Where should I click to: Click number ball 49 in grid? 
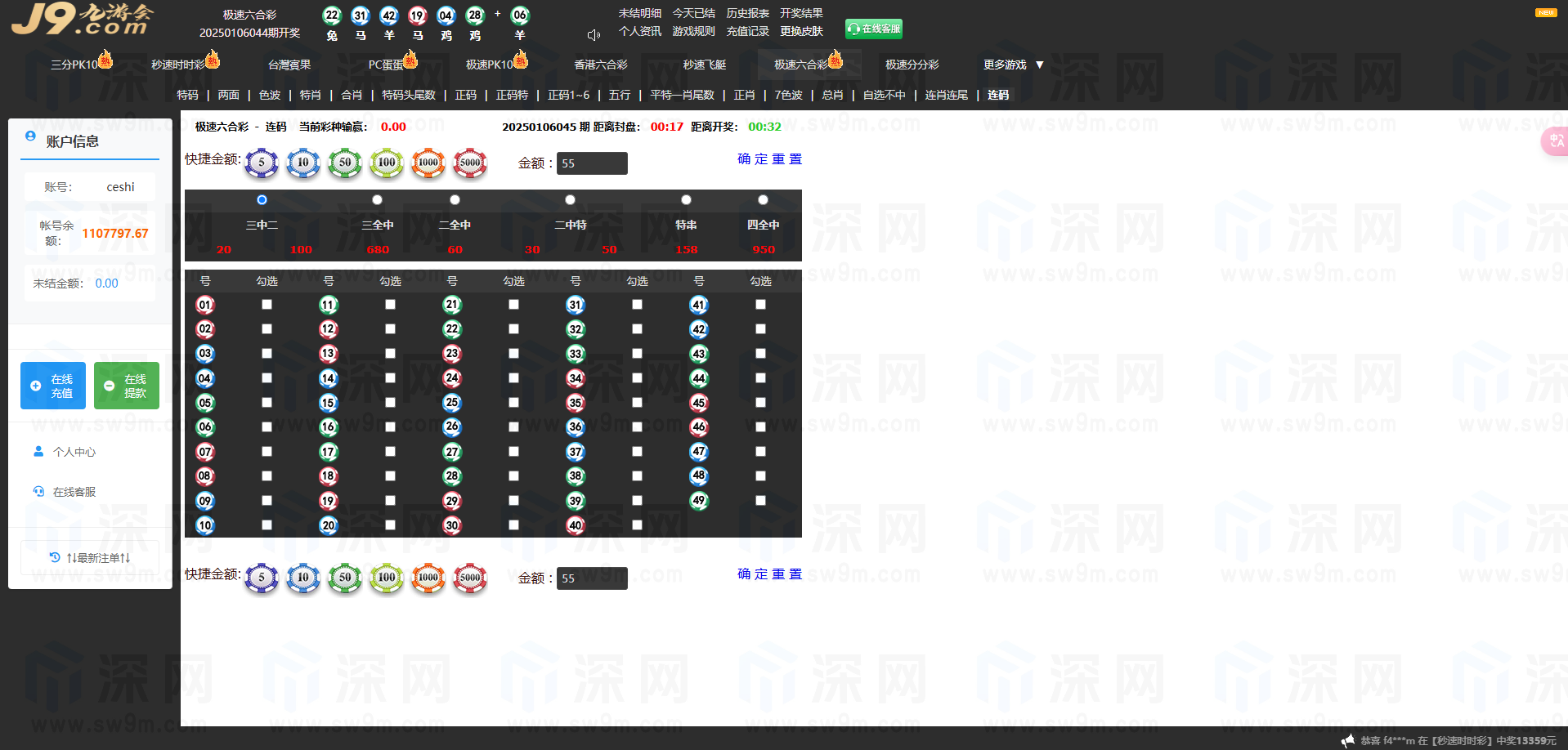click(698, 501)
